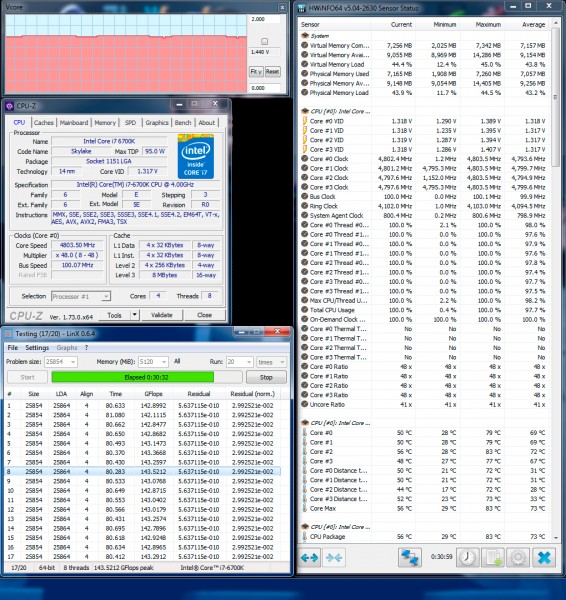Open the Memory (MiB) dropdown in LinX

tap(164, 362)
